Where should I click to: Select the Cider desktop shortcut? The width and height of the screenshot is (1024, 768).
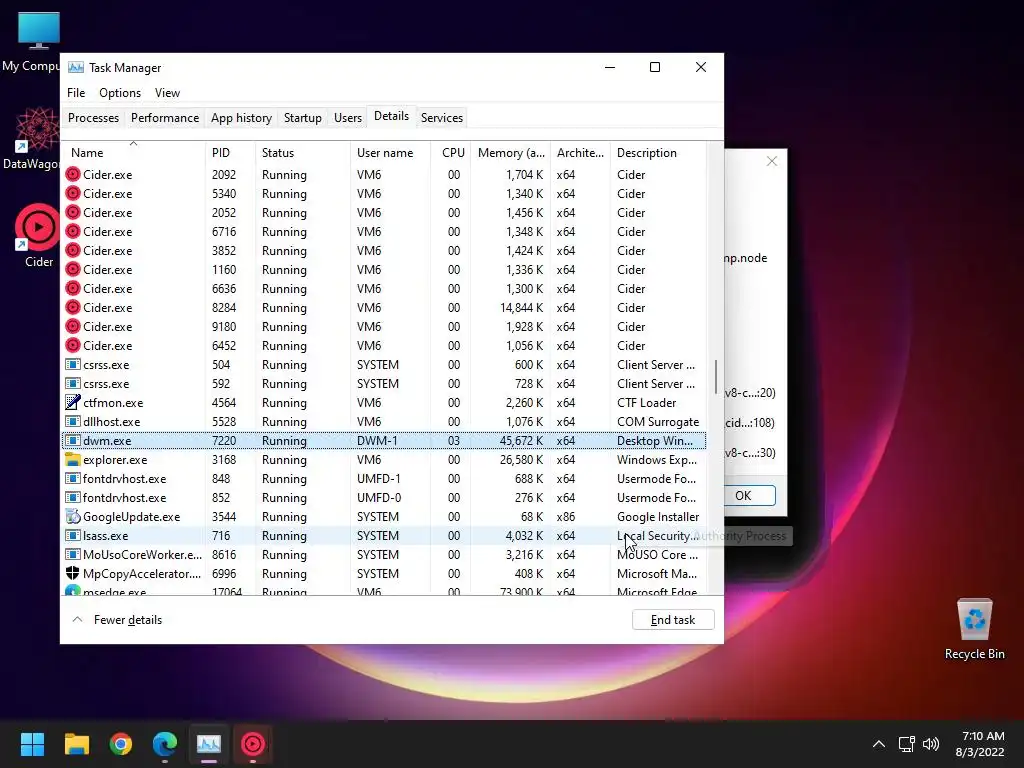tap(38, 236)
